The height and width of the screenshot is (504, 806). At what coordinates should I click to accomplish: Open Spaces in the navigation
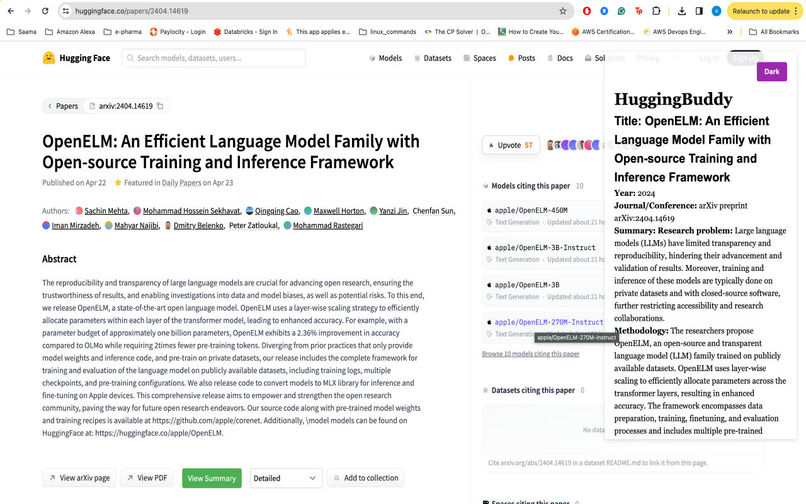[480, 58]
